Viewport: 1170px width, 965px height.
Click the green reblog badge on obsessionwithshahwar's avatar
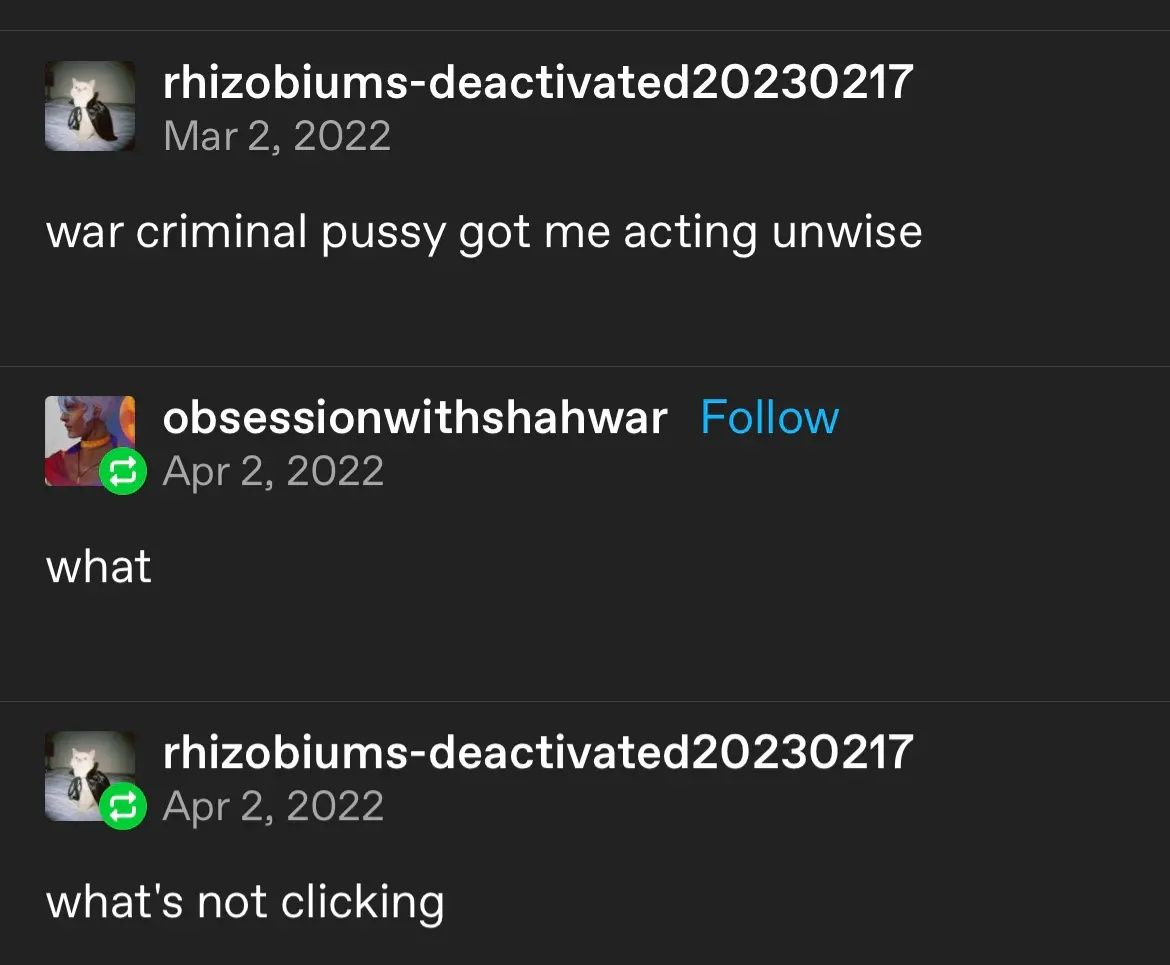(123, 471)
